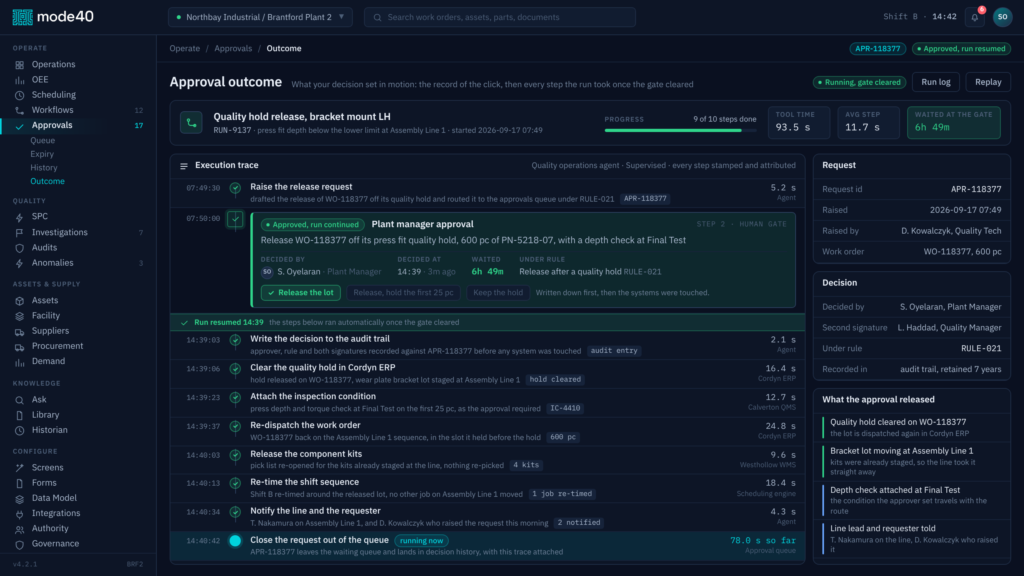
Task: Click the Running, gate cleared status pill
Action: [x=859, y=82]
